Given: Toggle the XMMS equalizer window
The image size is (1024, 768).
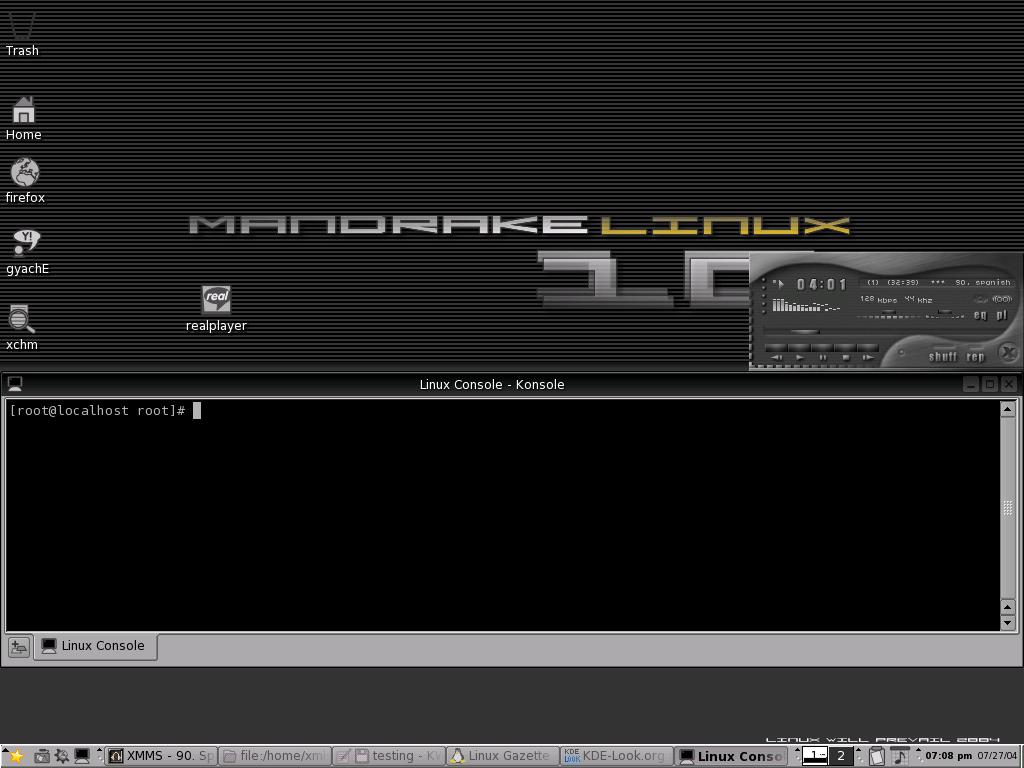Looking at the screenshot, I should 980,315.
